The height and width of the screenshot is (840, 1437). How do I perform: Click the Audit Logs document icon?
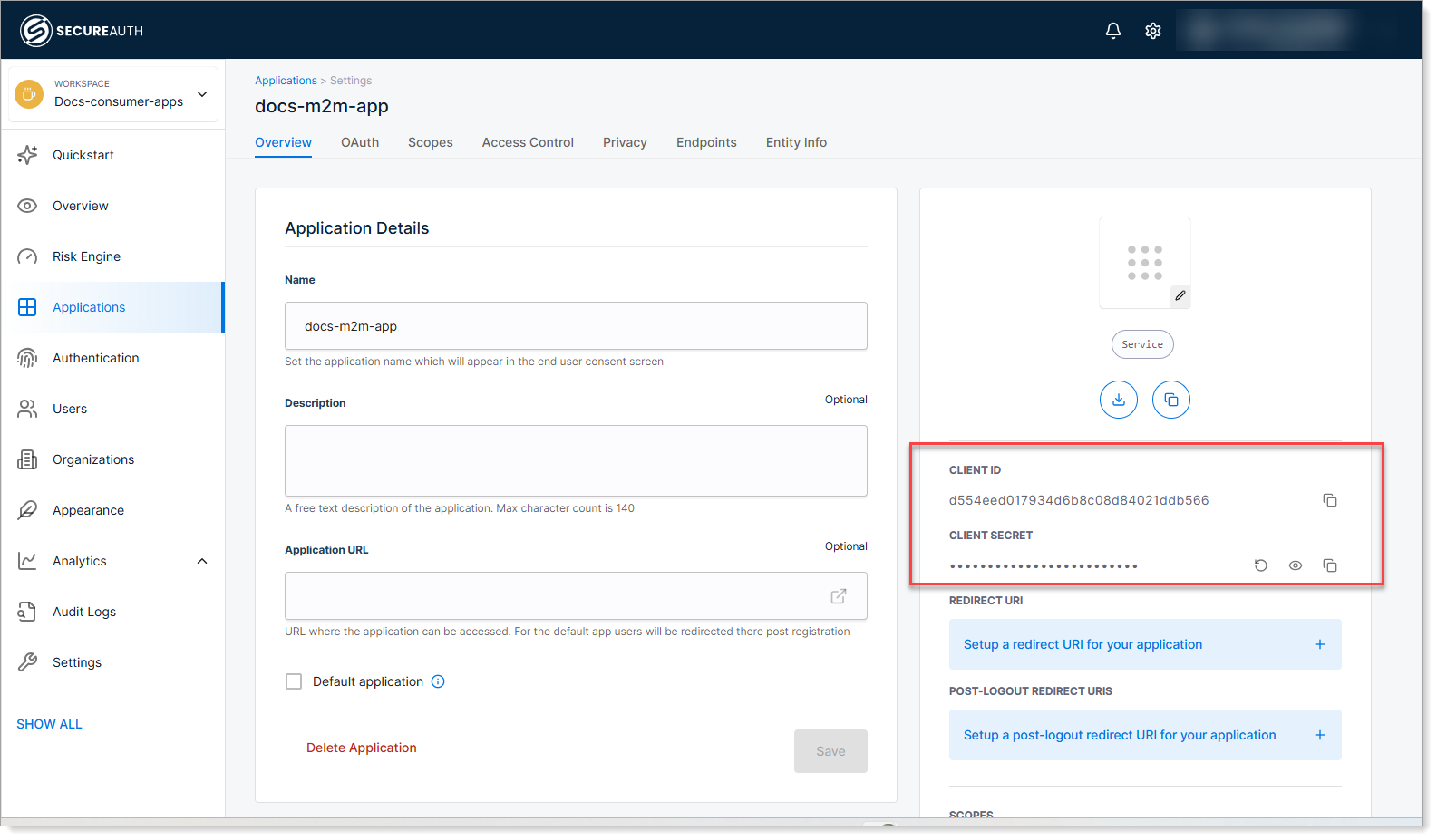[x=27, y=612]
